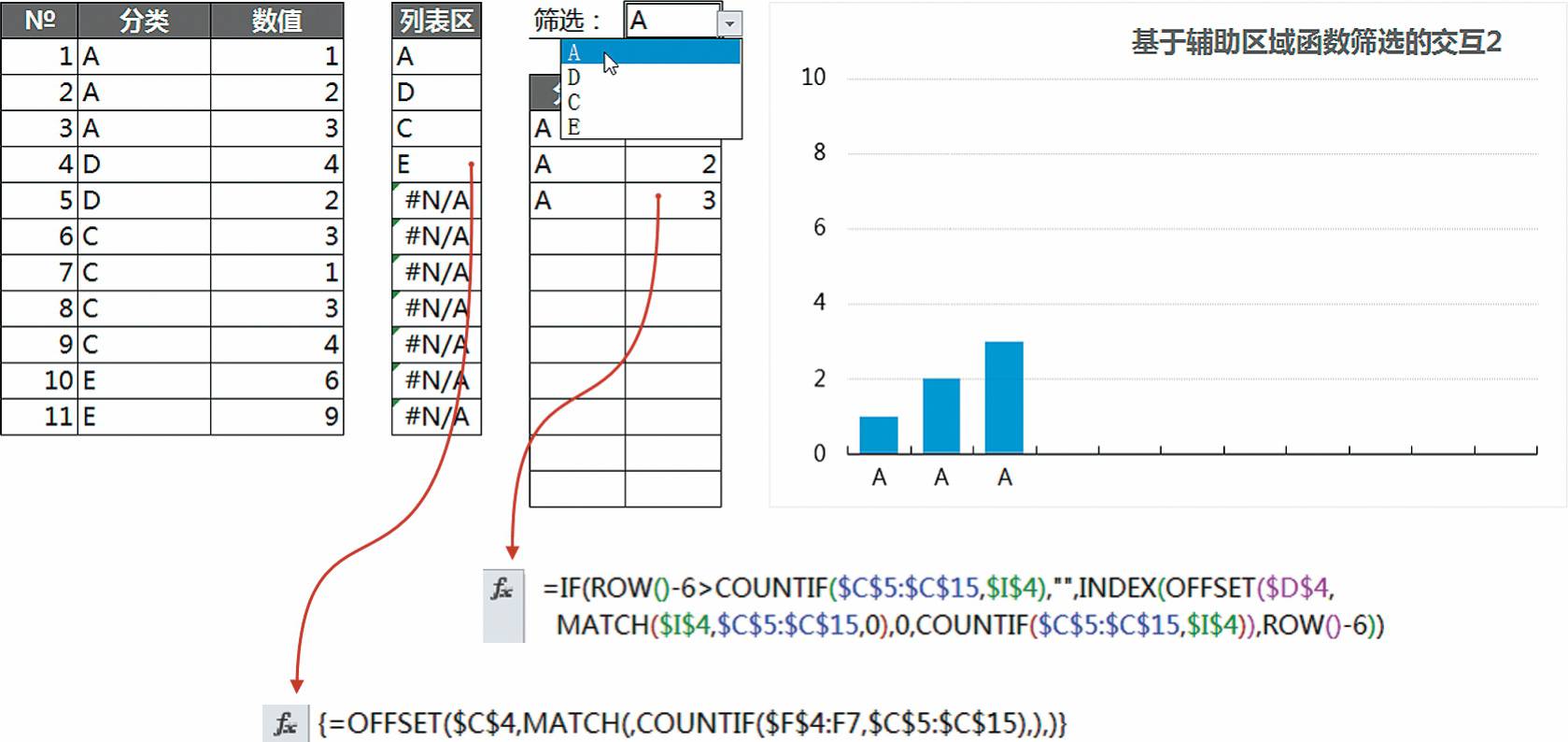Select the 数值 cell containing 9
The height and width of the screenshot is (742, 1568).
pyautogui.click(x=276, y=417)
